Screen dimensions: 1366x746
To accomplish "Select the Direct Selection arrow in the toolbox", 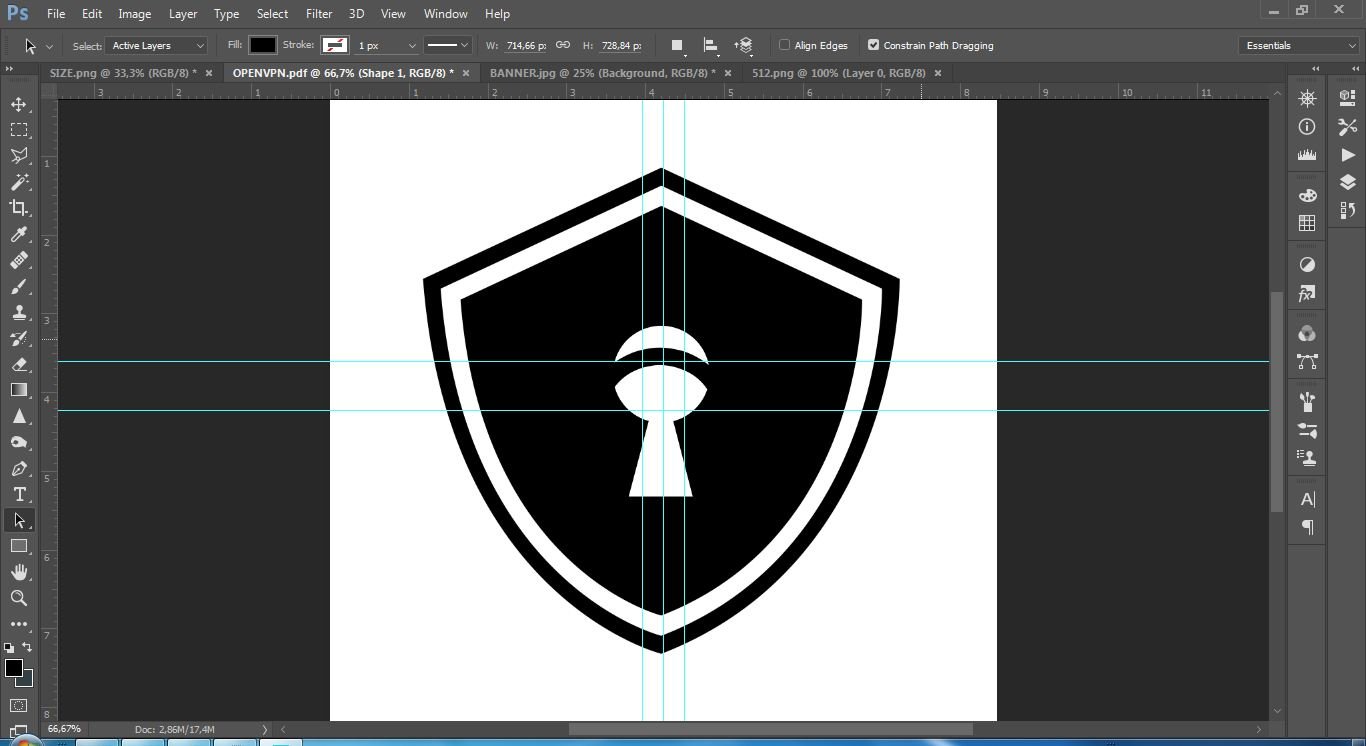I will tap(19, 520).
